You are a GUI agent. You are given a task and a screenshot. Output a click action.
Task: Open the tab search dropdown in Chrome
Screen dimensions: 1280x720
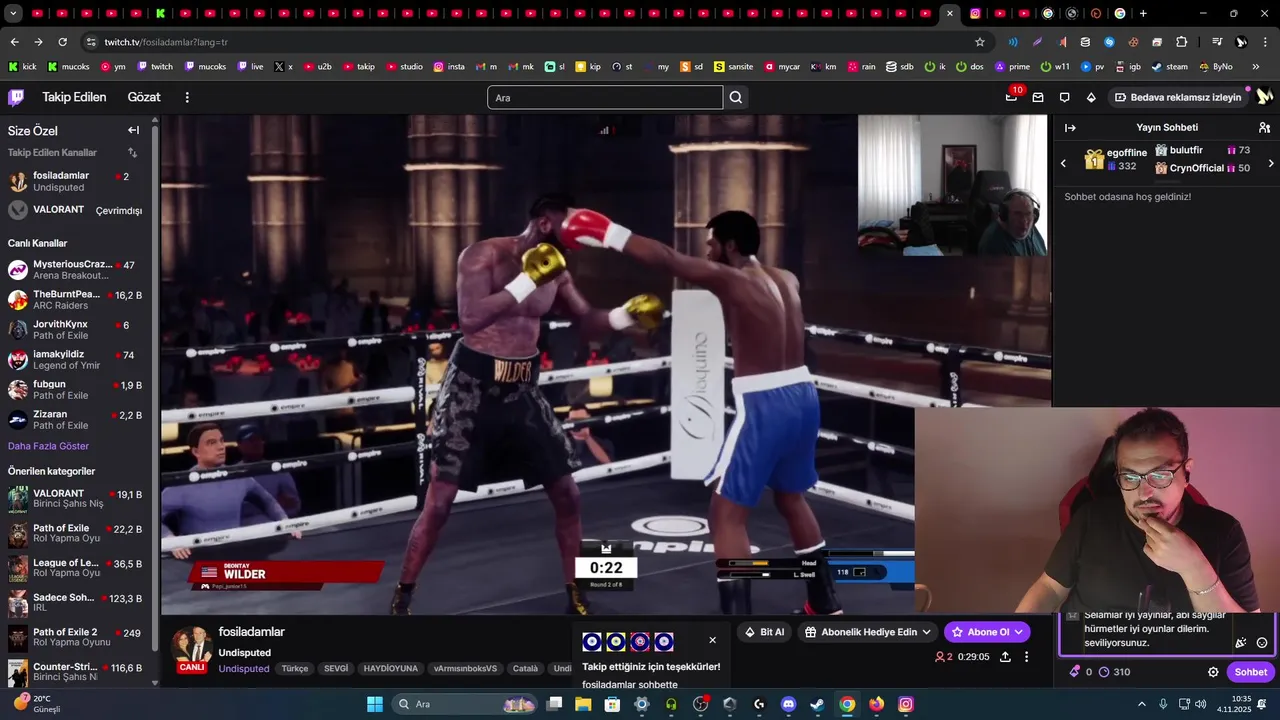(14, 13)
